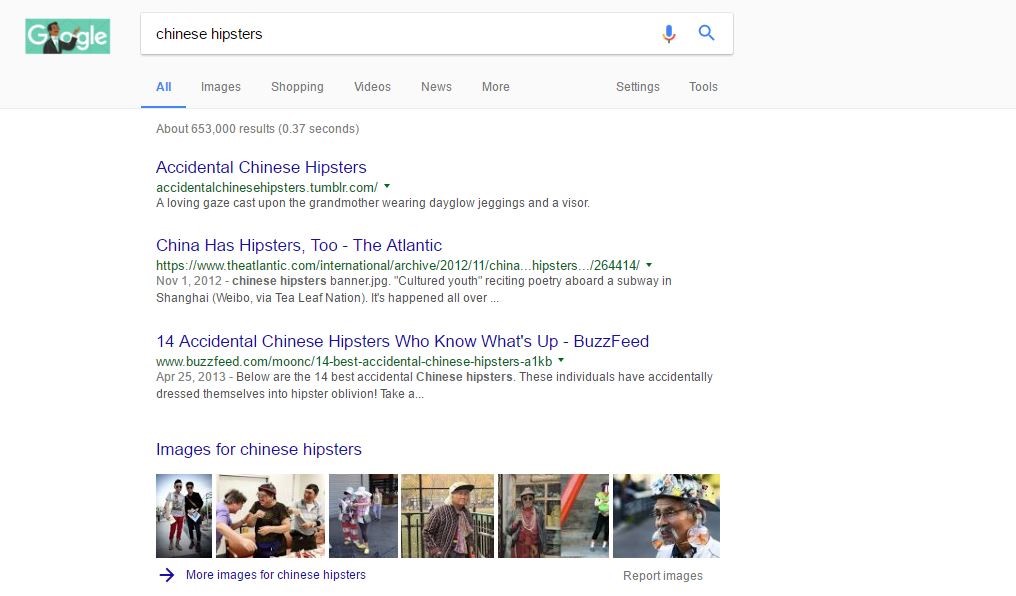
Task: Expand dropdown arrow beside theatlantic.com URL
Action: click(649, 265)
